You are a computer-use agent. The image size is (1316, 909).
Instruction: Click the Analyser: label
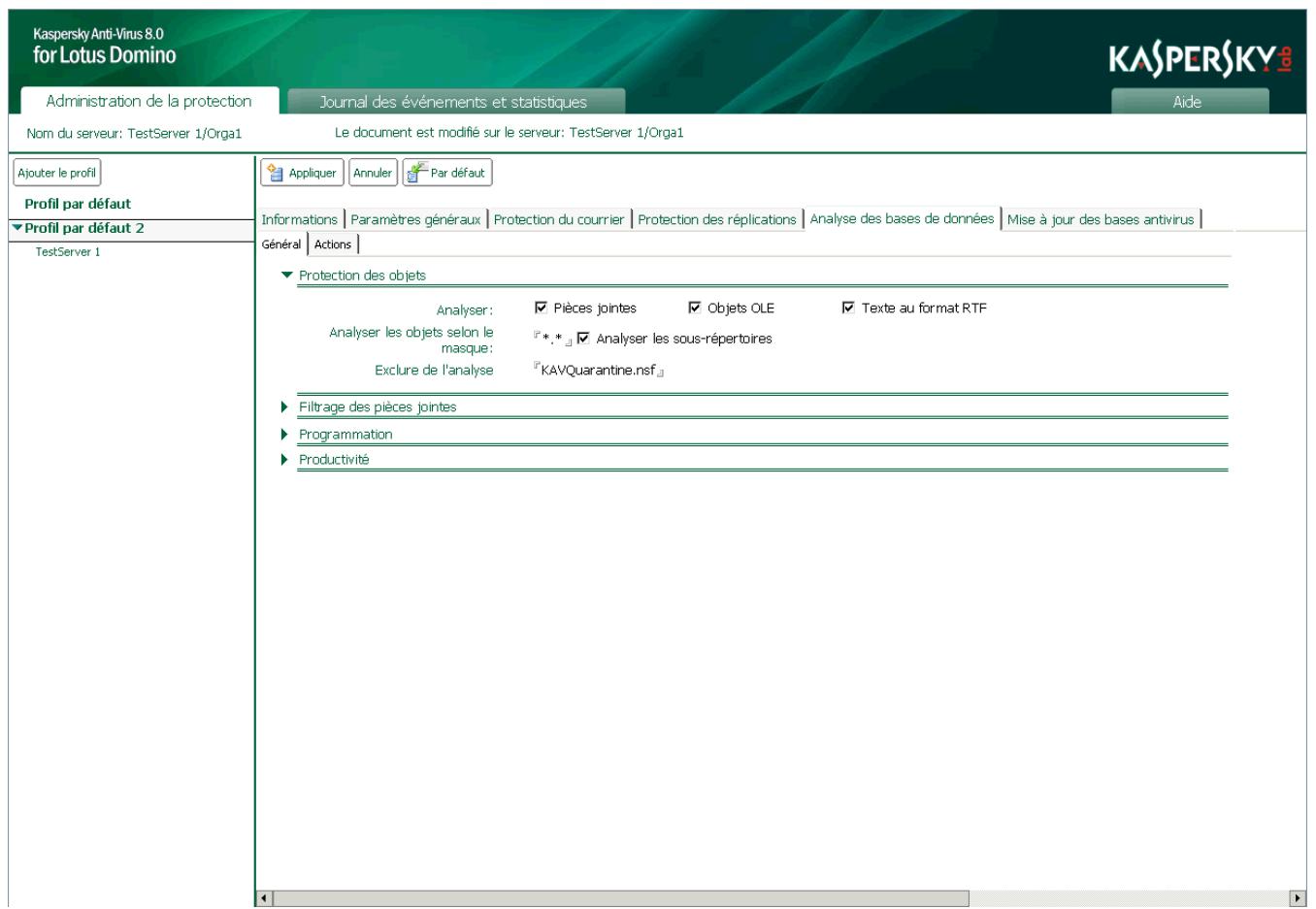click(x=465, y=310)
